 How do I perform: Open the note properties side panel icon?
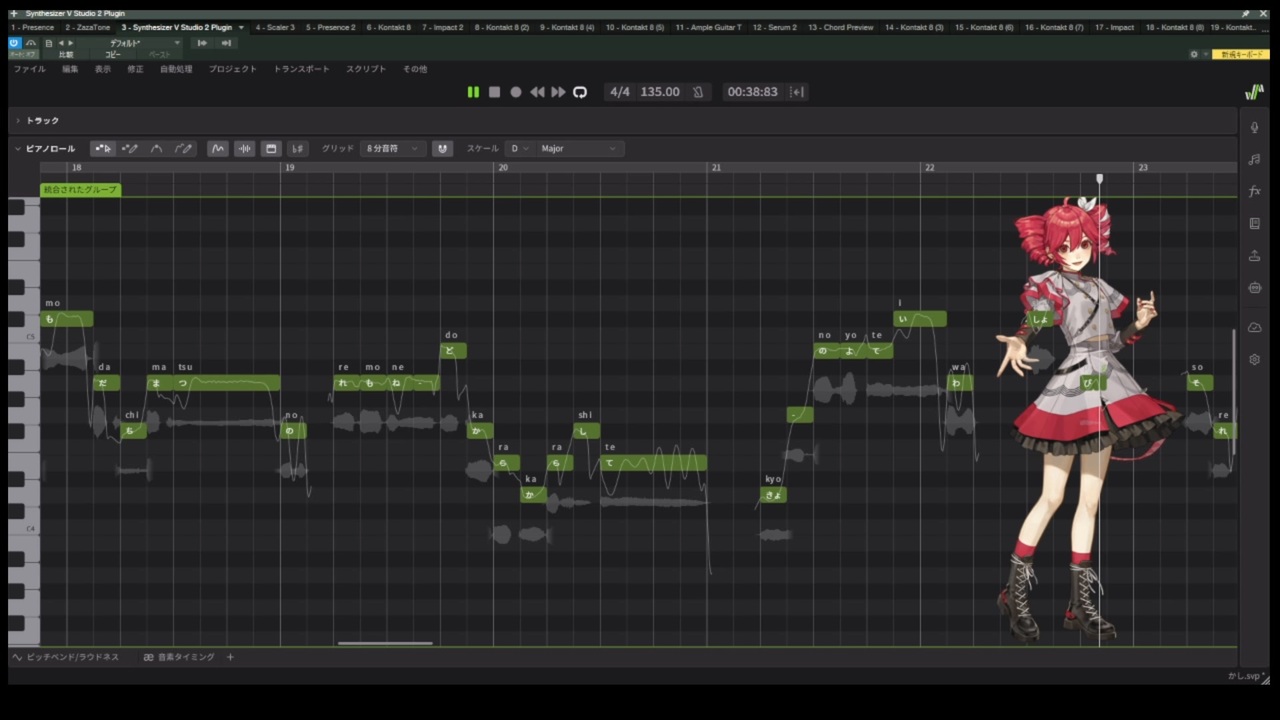point(1255,159)
